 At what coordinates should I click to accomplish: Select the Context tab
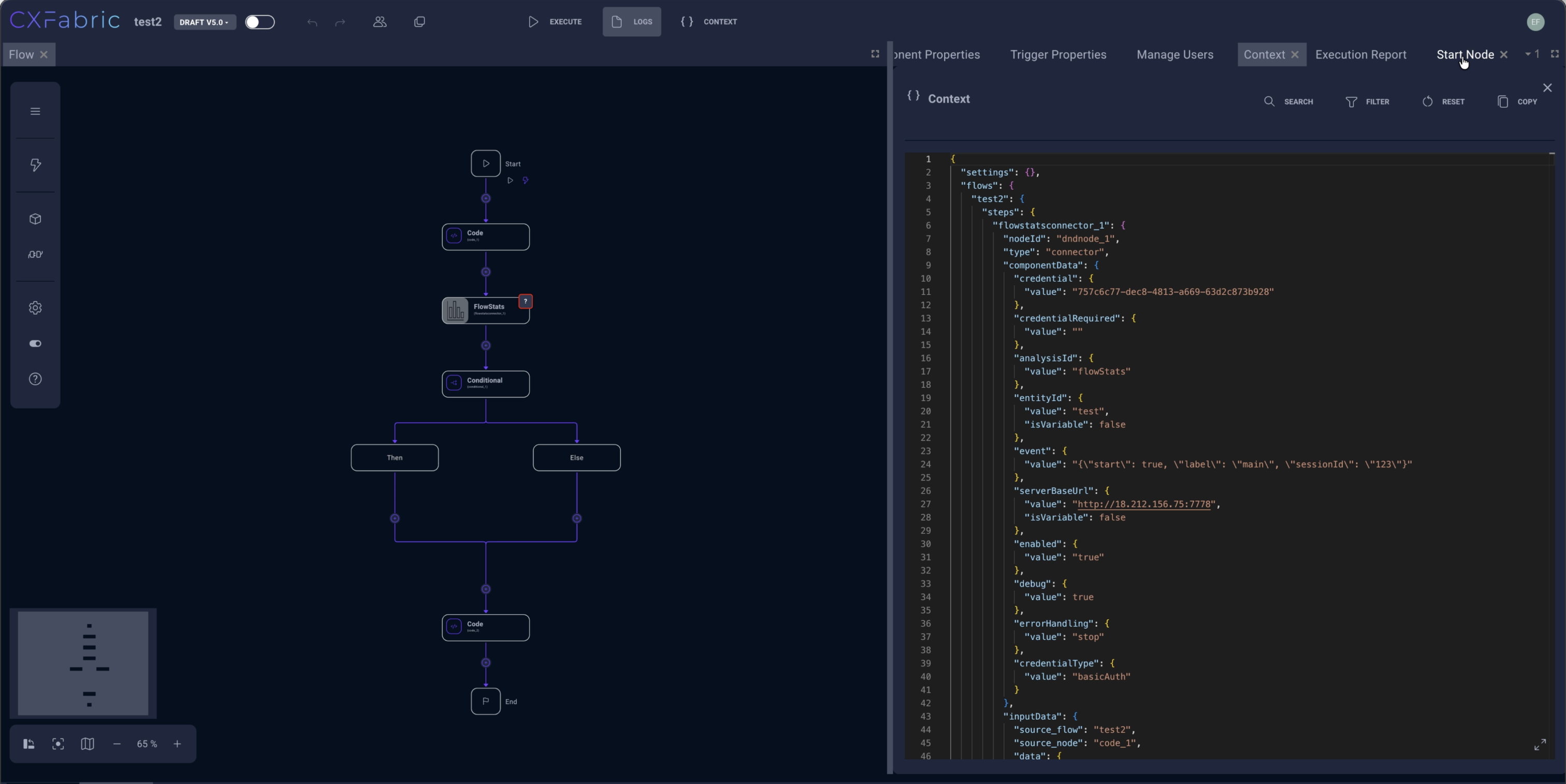[x=1264, y=55]
